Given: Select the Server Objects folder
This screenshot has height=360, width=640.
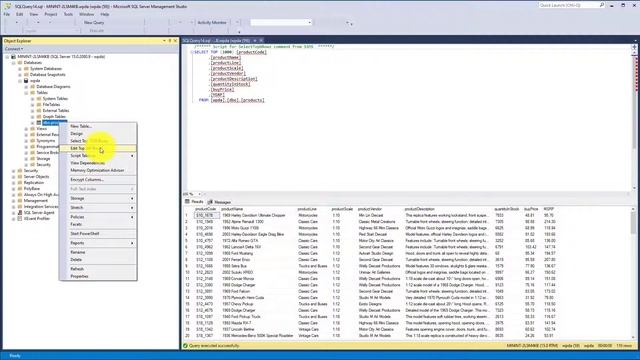Looking at the screenshot, I should pyautogui.click(x=36, y=177).
